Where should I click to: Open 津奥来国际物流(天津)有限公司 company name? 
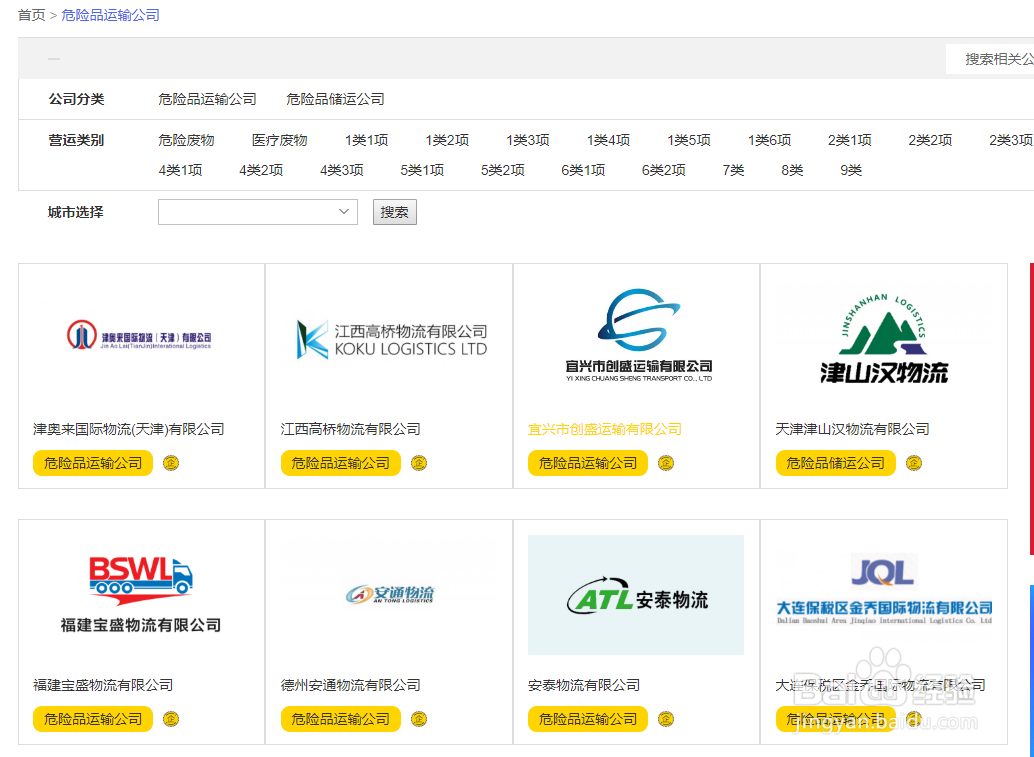[x=129, y=429]
